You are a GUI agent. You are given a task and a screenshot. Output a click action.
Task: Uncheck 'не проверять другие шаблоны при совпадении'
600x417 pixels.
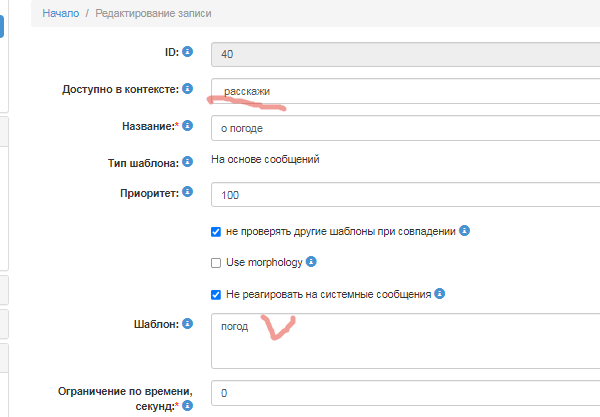[x=216, y=231]
